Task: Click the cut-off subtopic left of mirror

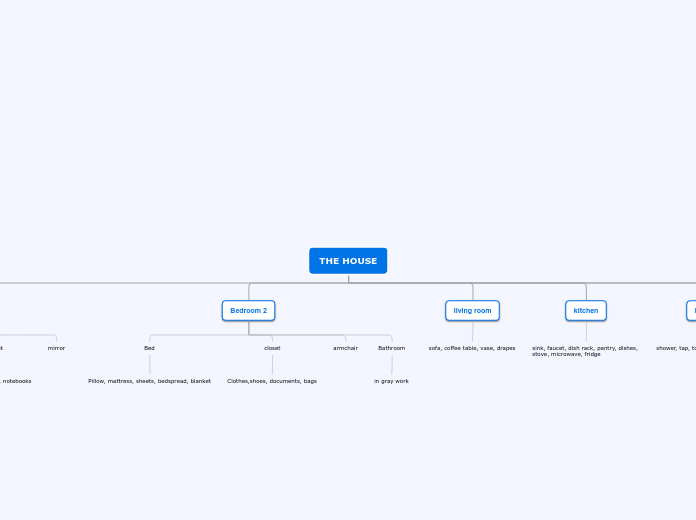Action: [x=1, y=348]
